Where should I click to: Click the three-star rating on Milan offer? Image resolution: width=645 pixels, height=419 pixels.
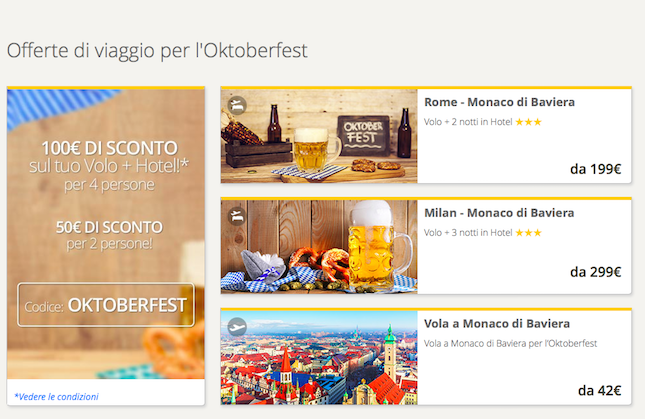pyautogui.click(x=529, y=233)
